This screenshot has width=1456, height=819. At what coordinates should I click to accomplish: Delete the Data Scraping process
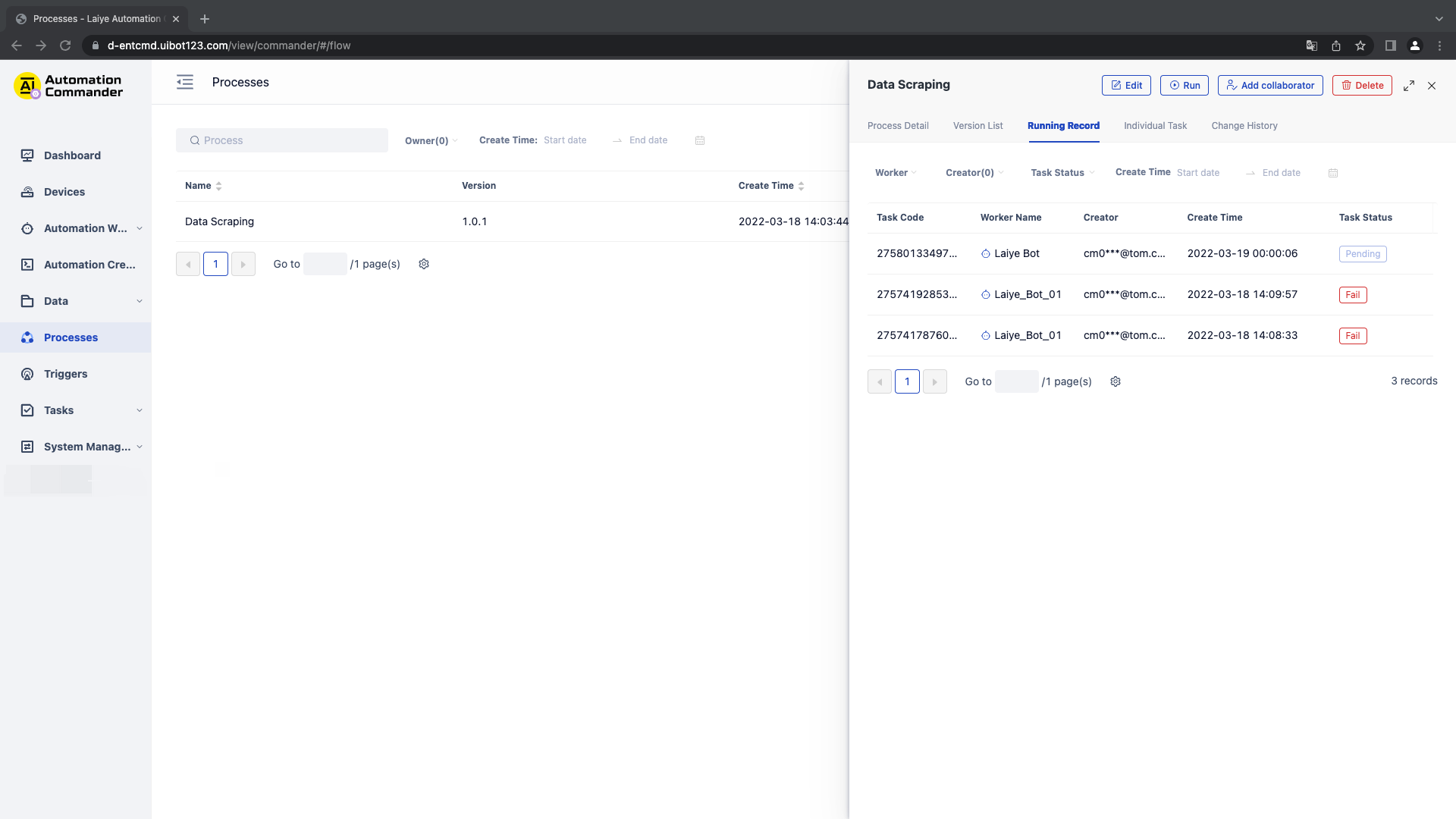(x=1362, y=86)
